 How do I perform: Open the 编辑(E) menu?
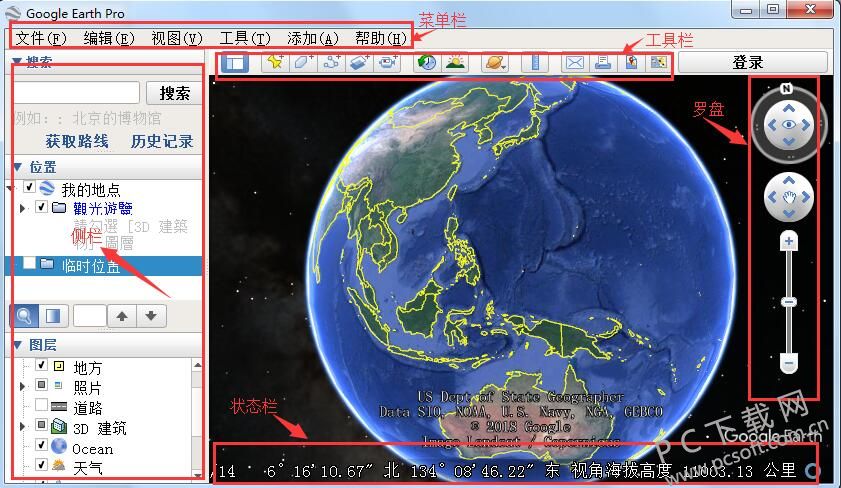point(109,38)
